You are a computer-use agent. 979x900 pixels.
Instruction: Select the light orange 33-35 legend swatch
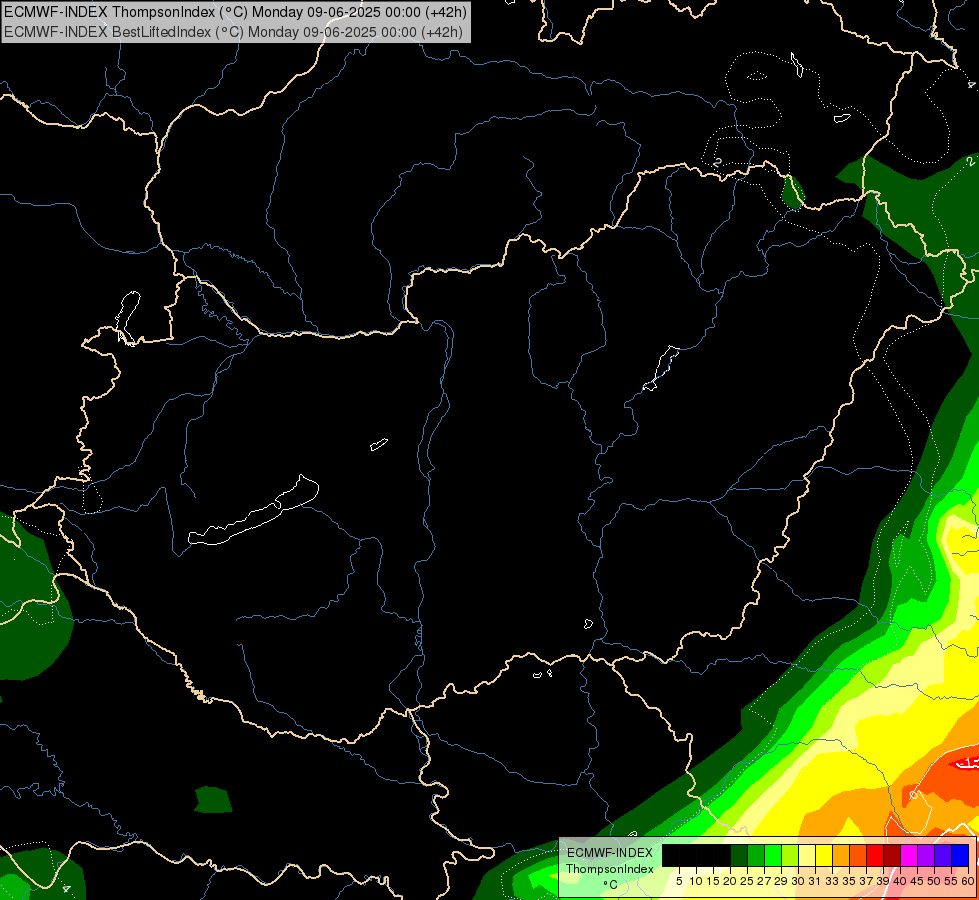(x=841, y=855)
